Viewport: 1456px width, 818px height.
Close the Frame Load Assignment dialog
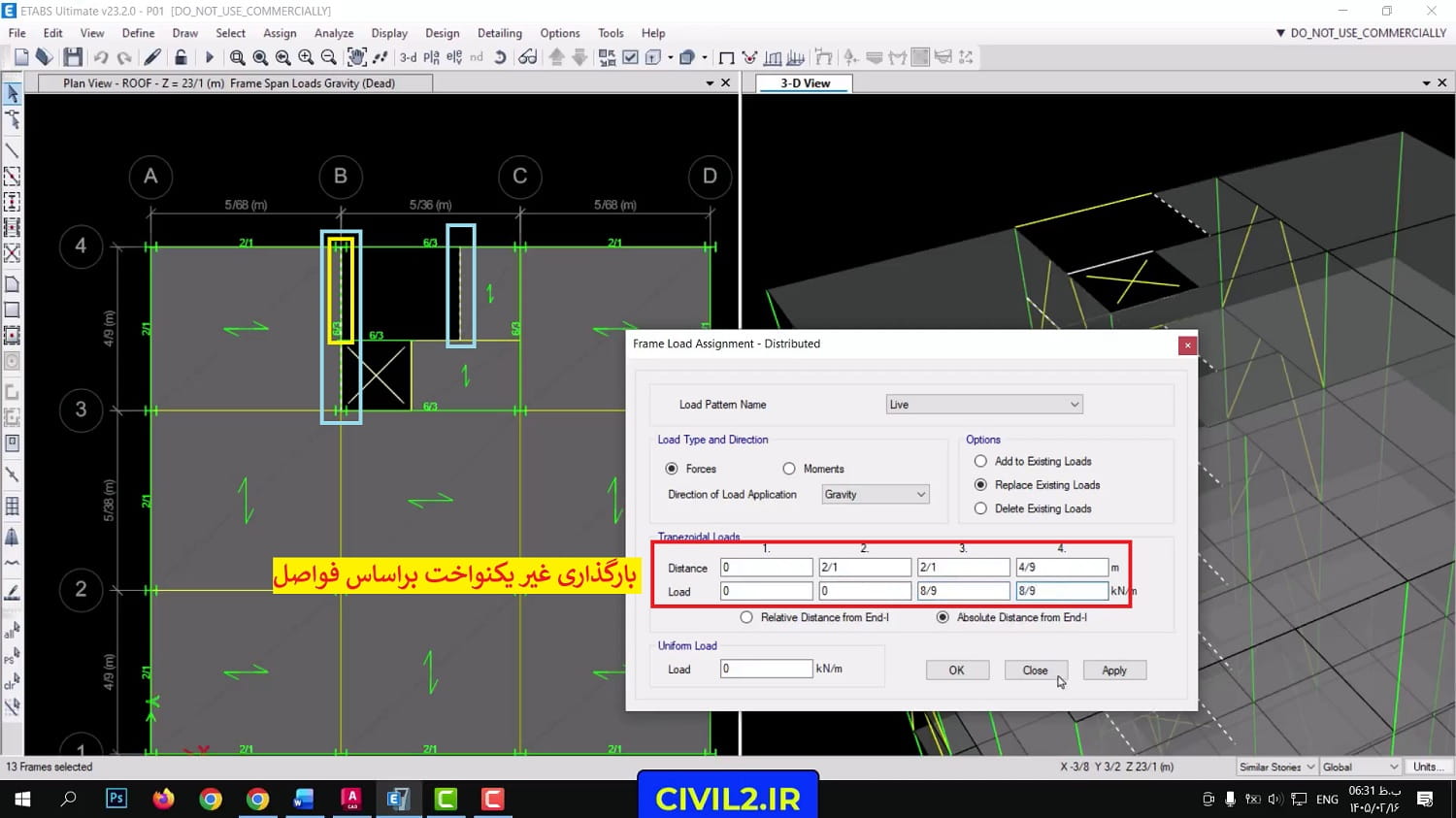(x=1187, y=345)
